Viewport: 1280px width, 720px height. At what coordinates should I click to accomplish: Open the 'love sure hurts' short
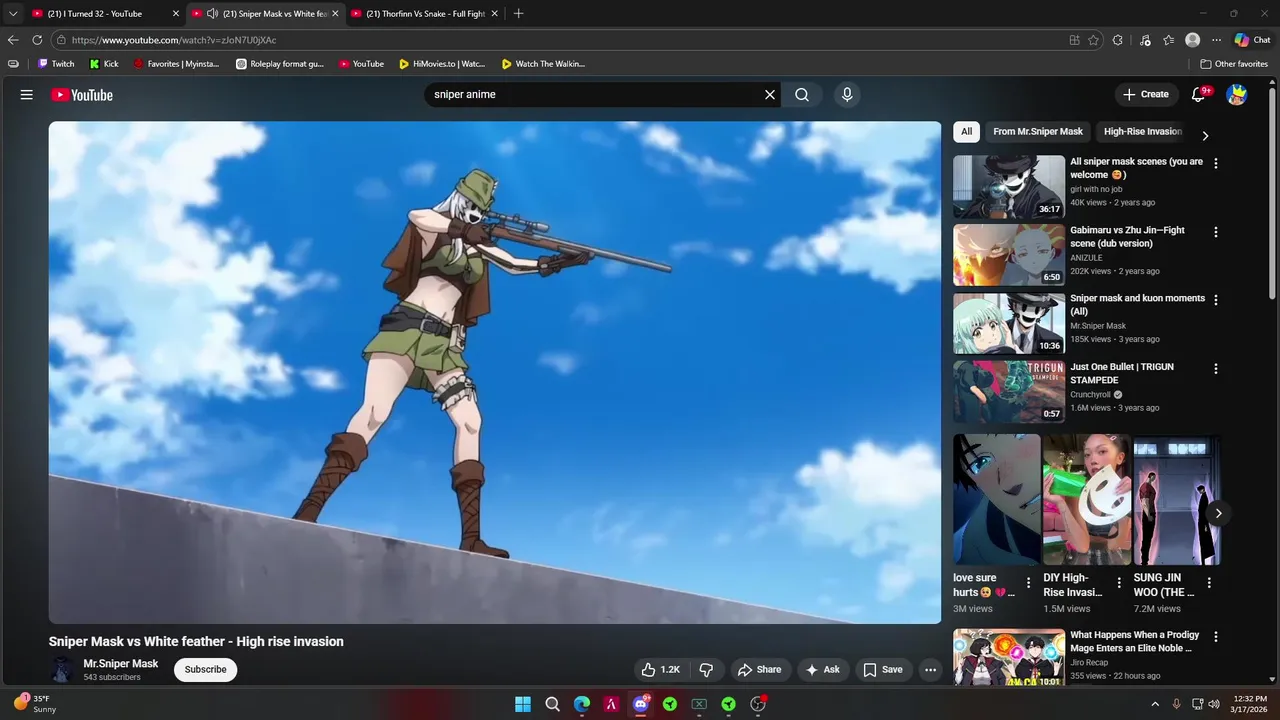pos(996,499)
